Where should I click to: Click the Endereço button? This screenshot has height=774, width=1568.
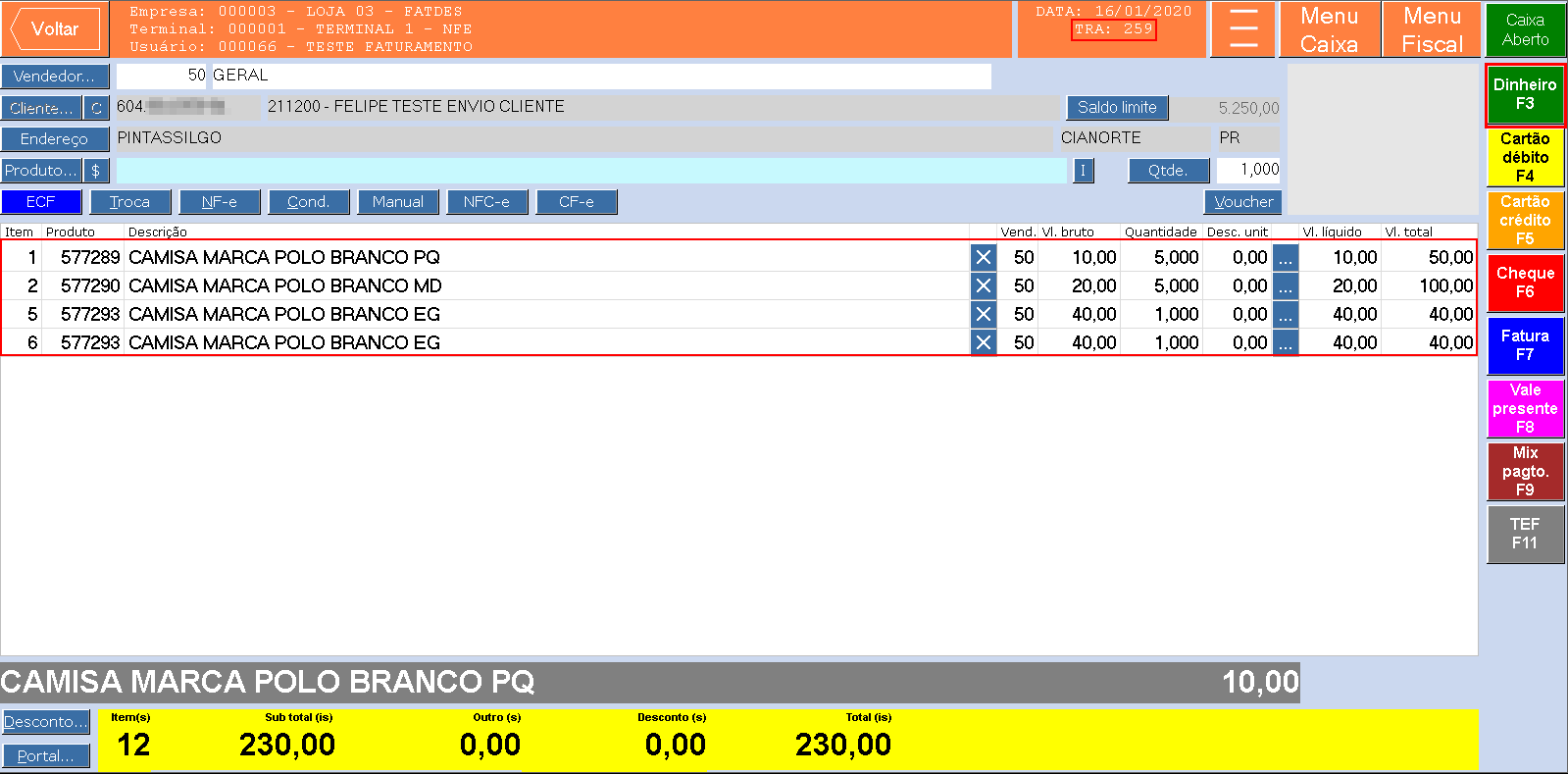(x=55, y=139)
